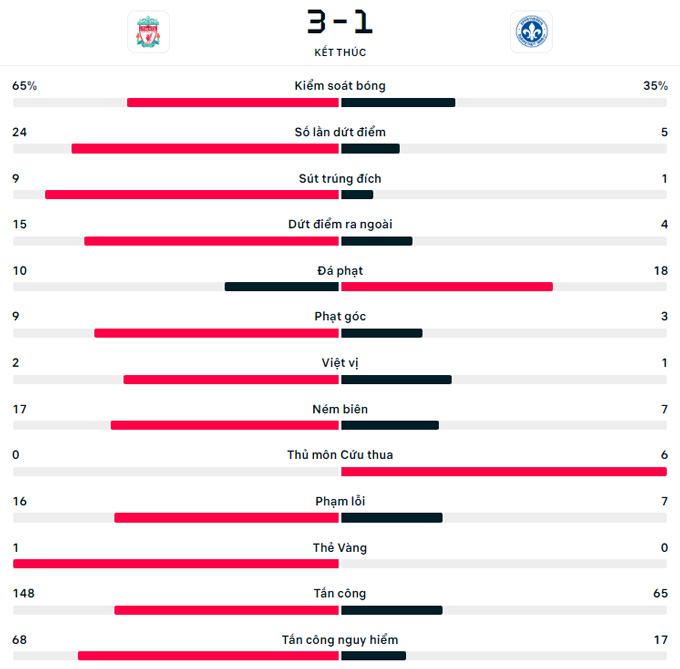Screen dimensions: 680x669
Task: Click the blue fleur-de-lis away team crest
Action: point(531,32)
